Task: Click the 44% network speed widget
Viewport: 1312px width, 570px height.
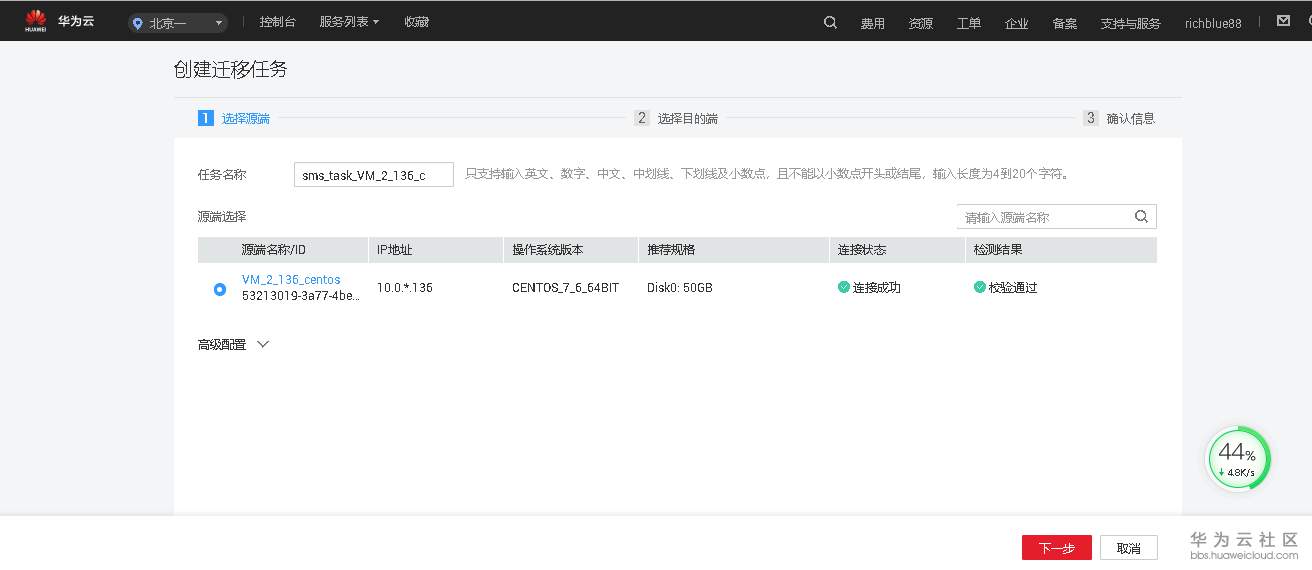Action: coord(1239,459)
